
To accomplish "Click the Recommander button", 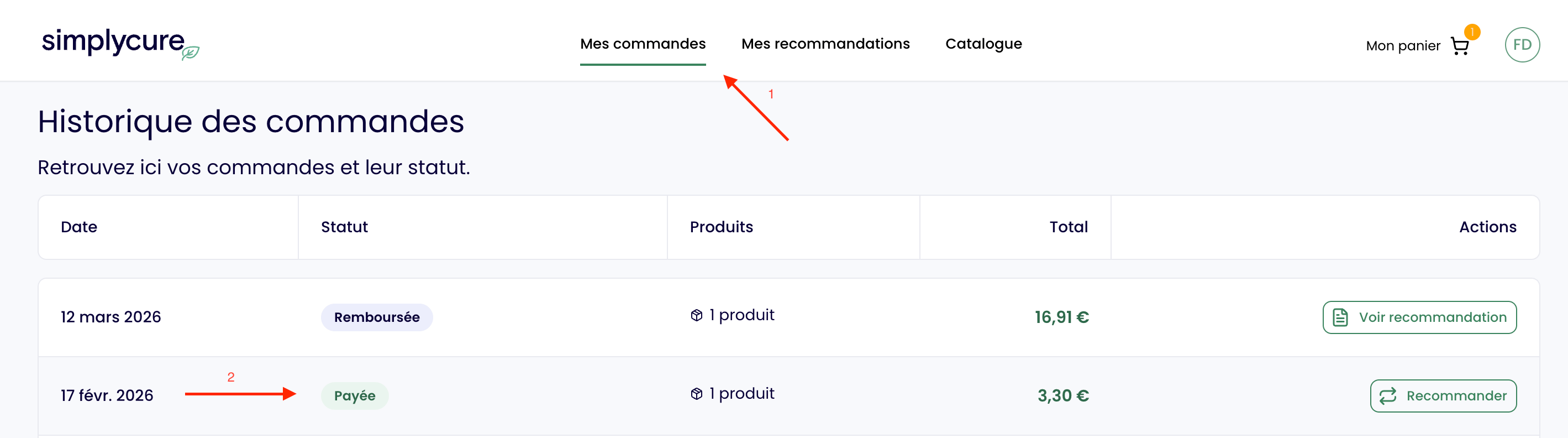I will pos(1443,395).
